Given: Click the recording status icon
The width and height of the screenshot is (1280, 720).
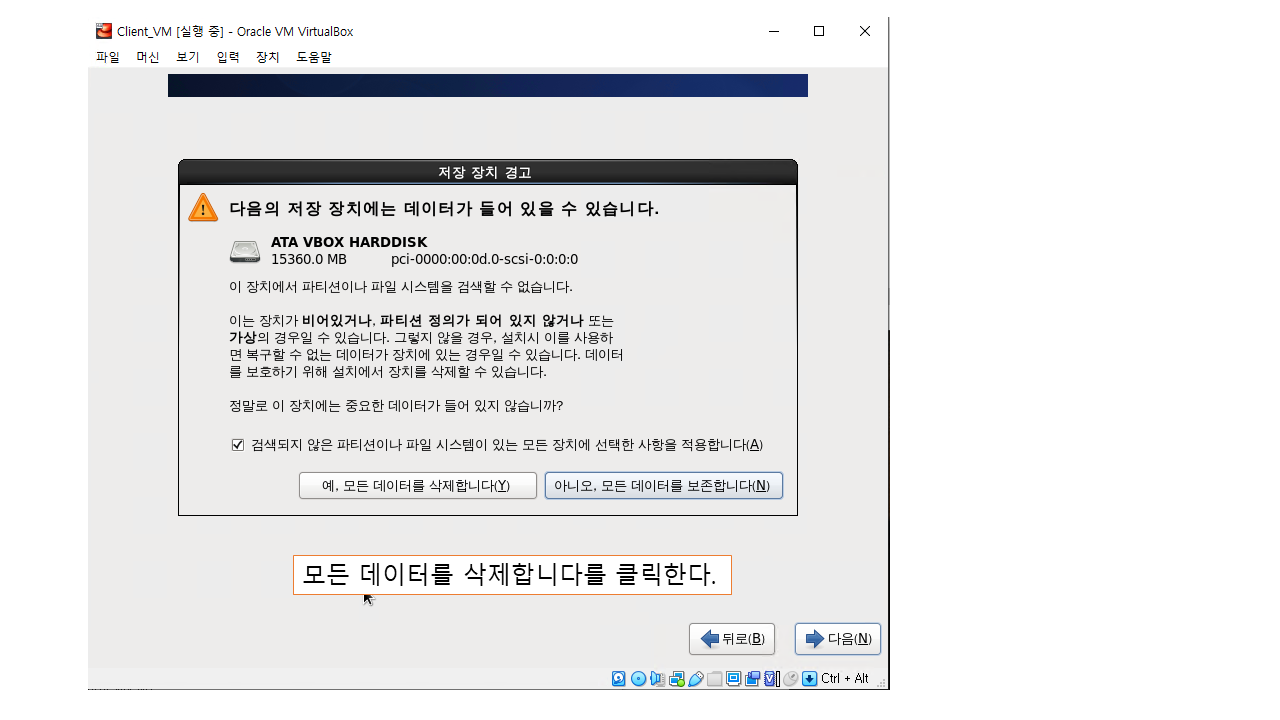Looking at the screenshot, I should tap(753, 679).
